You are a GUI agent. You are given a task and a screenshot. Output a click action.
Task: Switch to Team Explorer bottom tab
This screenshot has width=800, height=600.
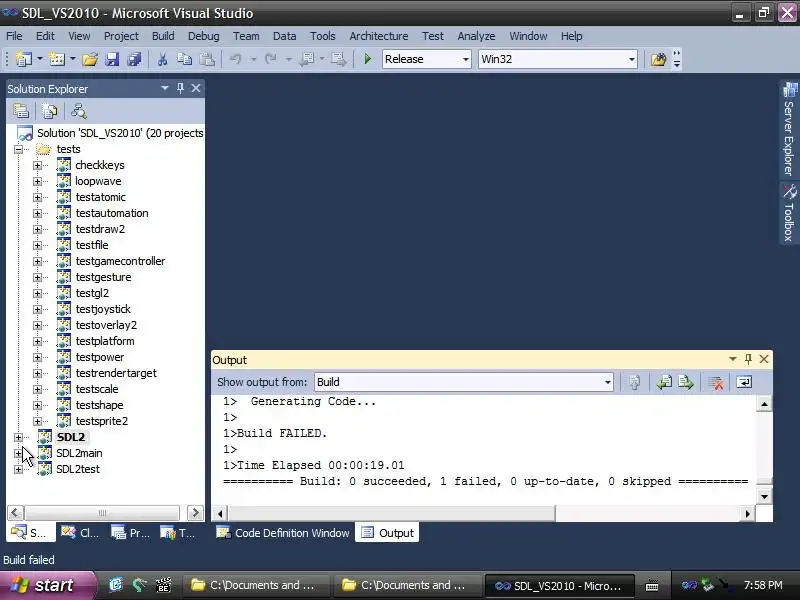point(178,533)
